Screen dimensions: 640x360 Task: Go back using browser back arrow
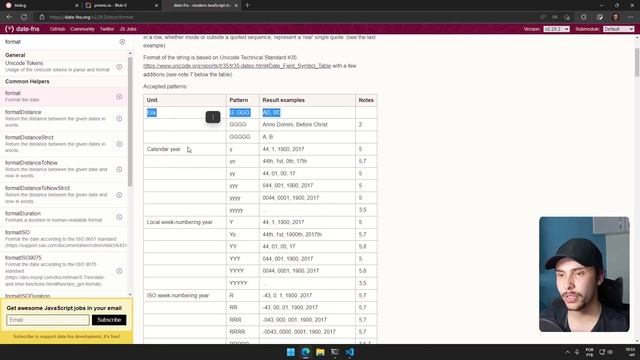tap(9, 17)
